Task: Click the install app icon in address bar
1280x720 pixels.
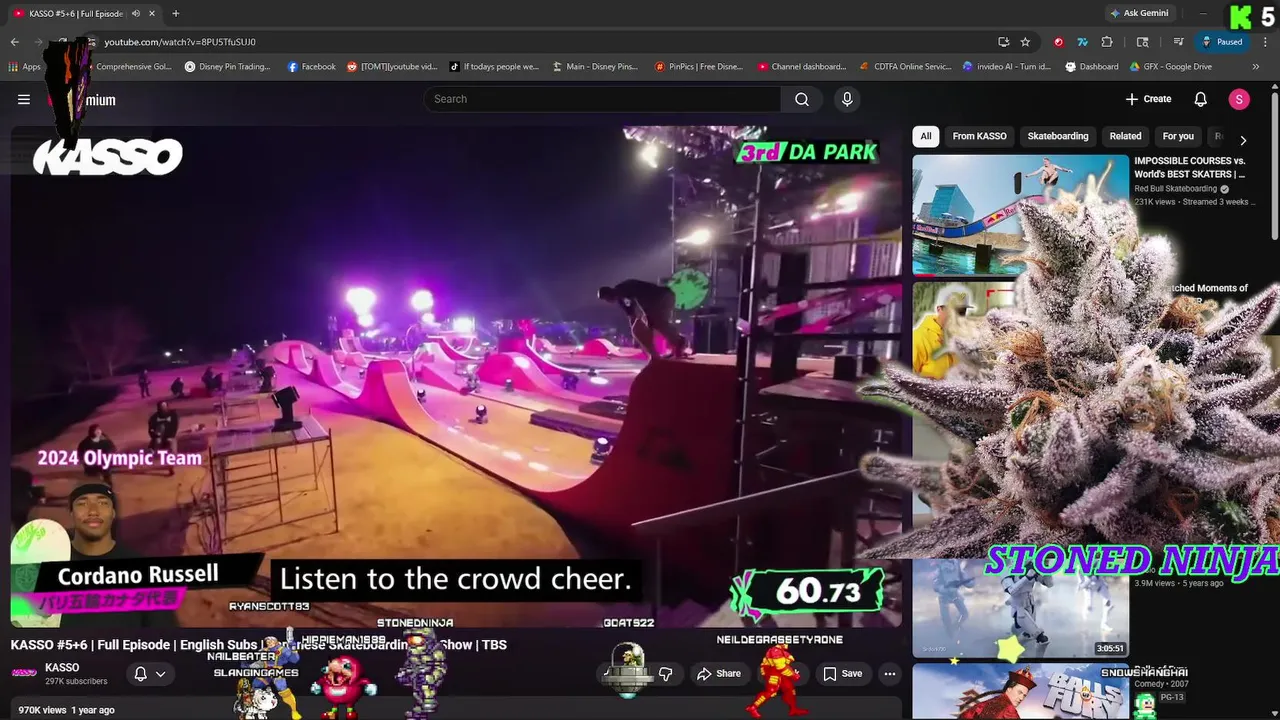Action: pyautogui.click(x=1003, y=42)
